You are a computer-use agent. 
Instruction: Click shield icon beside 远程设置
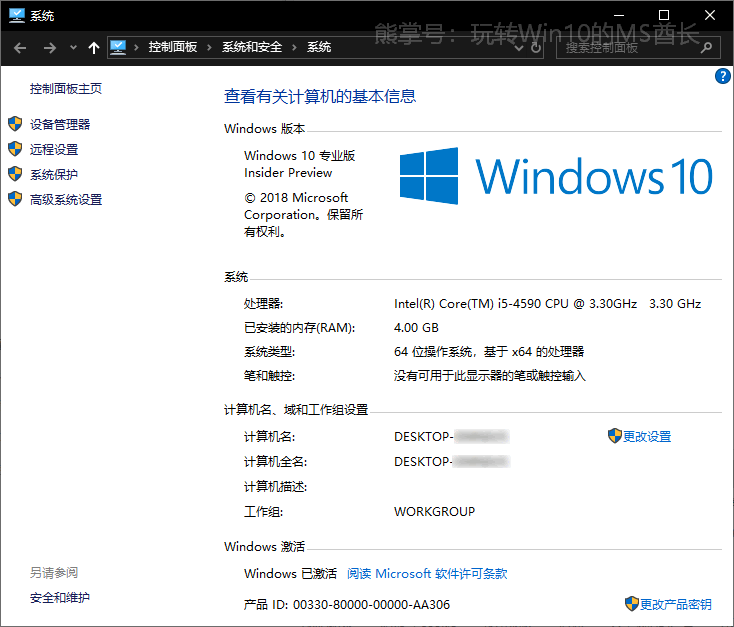15,149
